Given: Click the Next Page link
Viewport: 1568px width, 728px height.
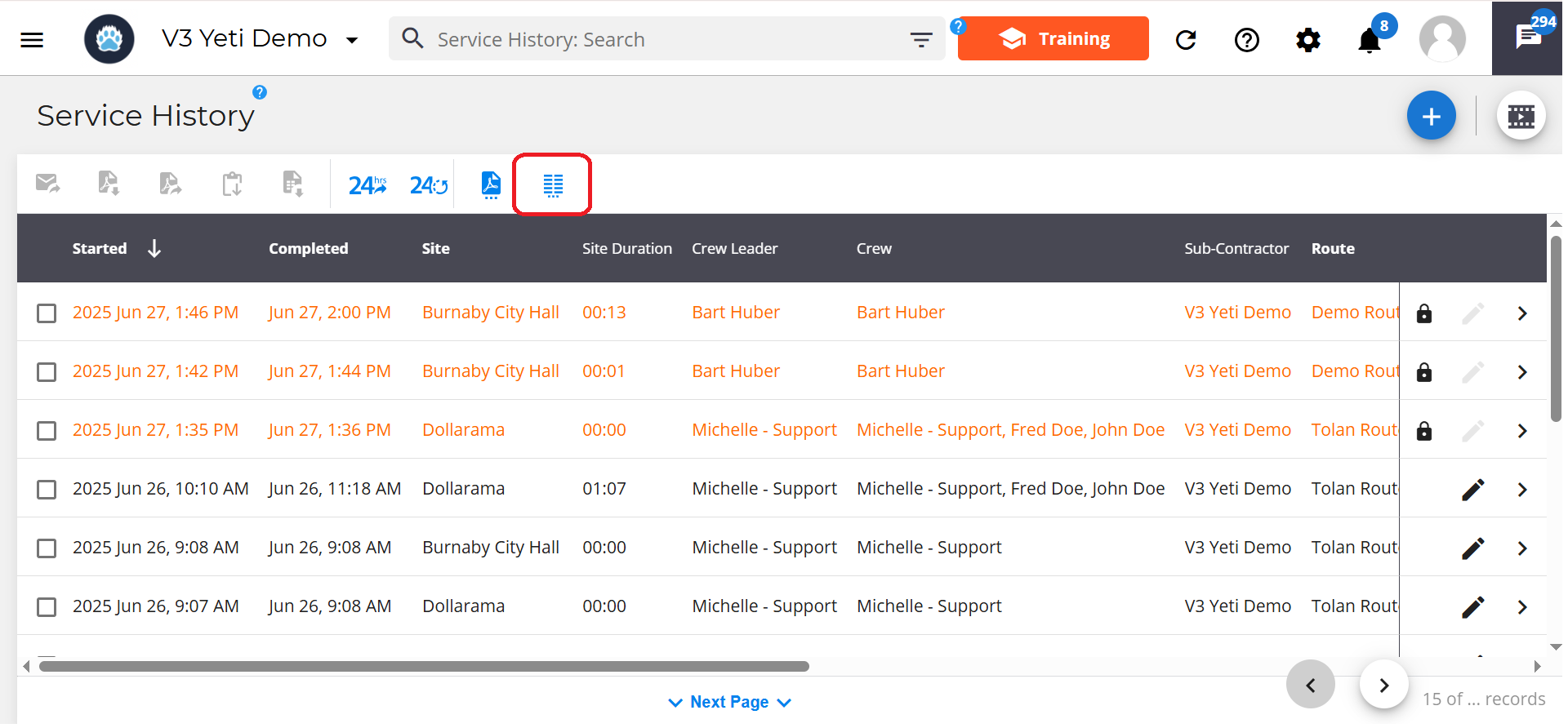Looking at the screenshot, I should [729, 702].
